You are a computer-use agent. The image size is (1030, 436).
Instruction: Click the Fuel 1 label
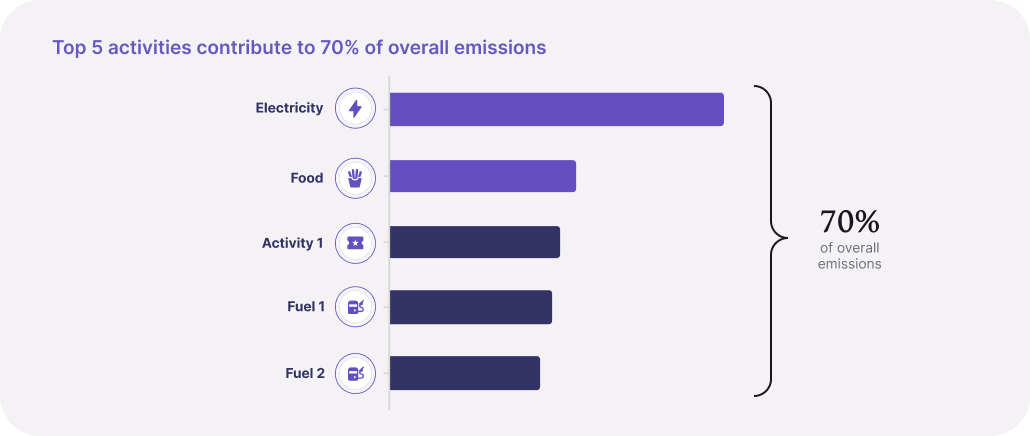pyautogui.click(x=305, y=307)
